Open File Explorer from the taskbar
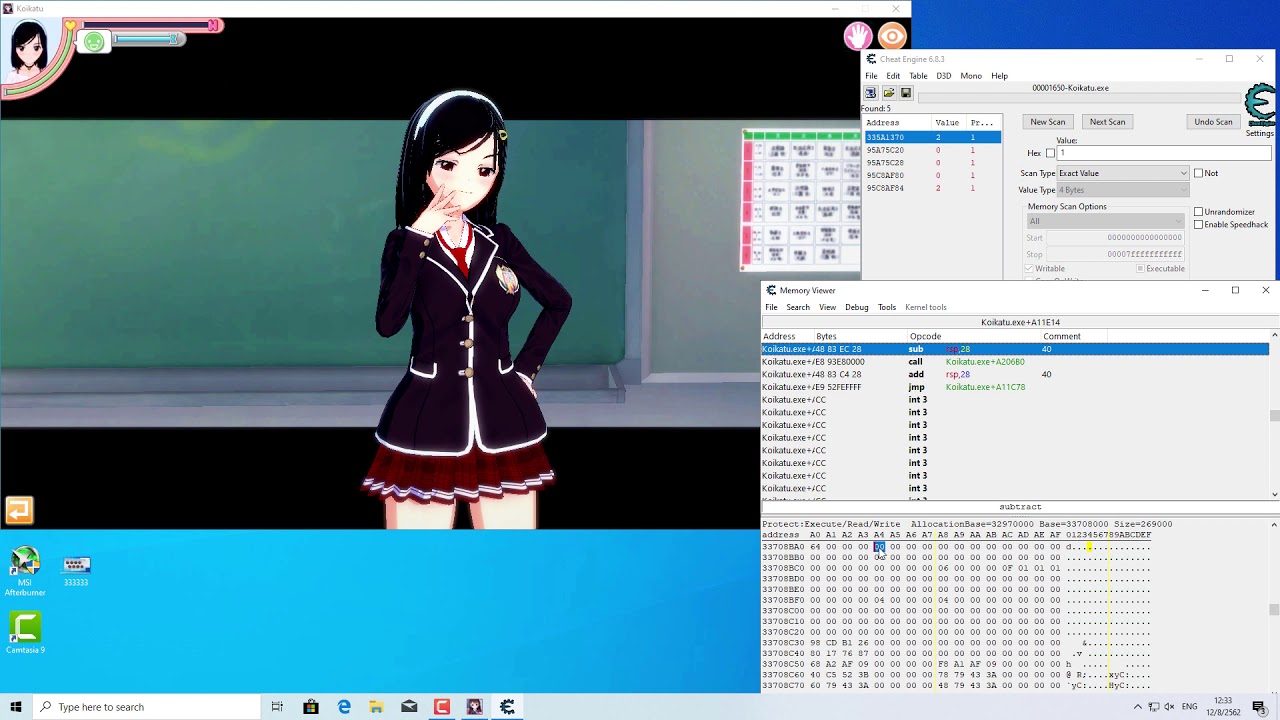 (376, 707)
